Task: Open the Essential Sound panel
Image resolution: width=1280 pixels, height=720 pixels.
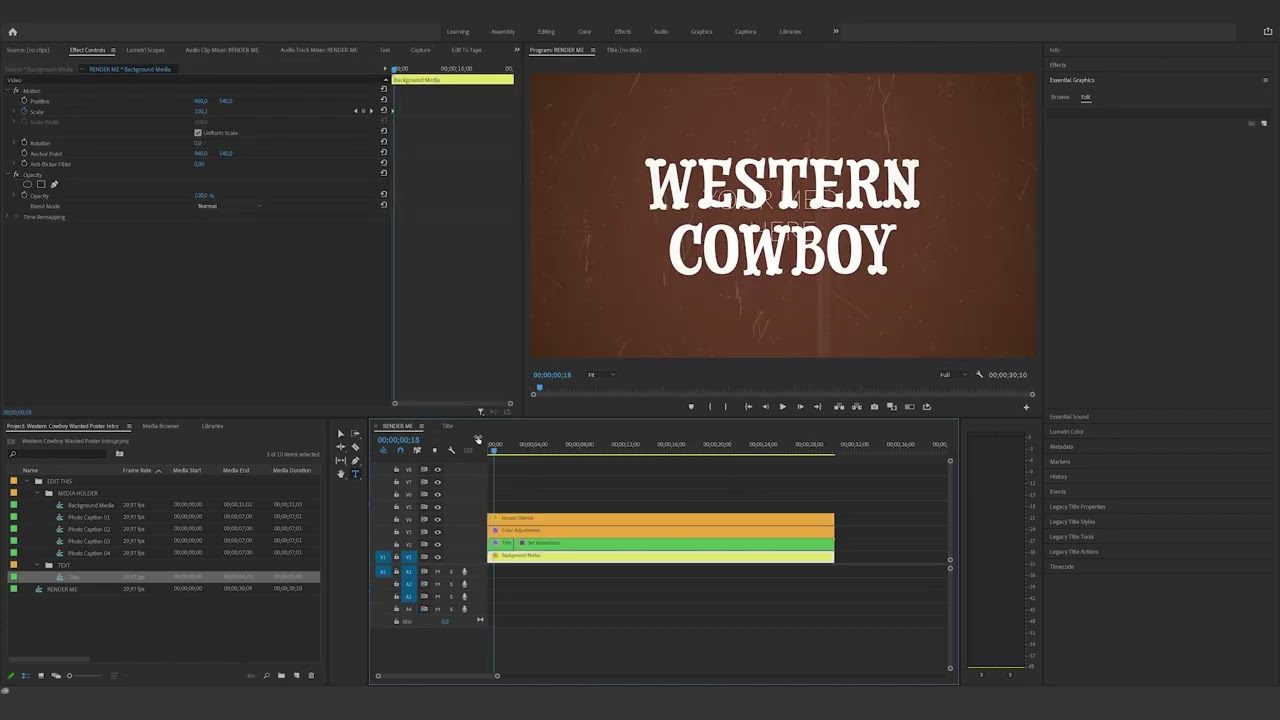Action: tap(1070, 417)
